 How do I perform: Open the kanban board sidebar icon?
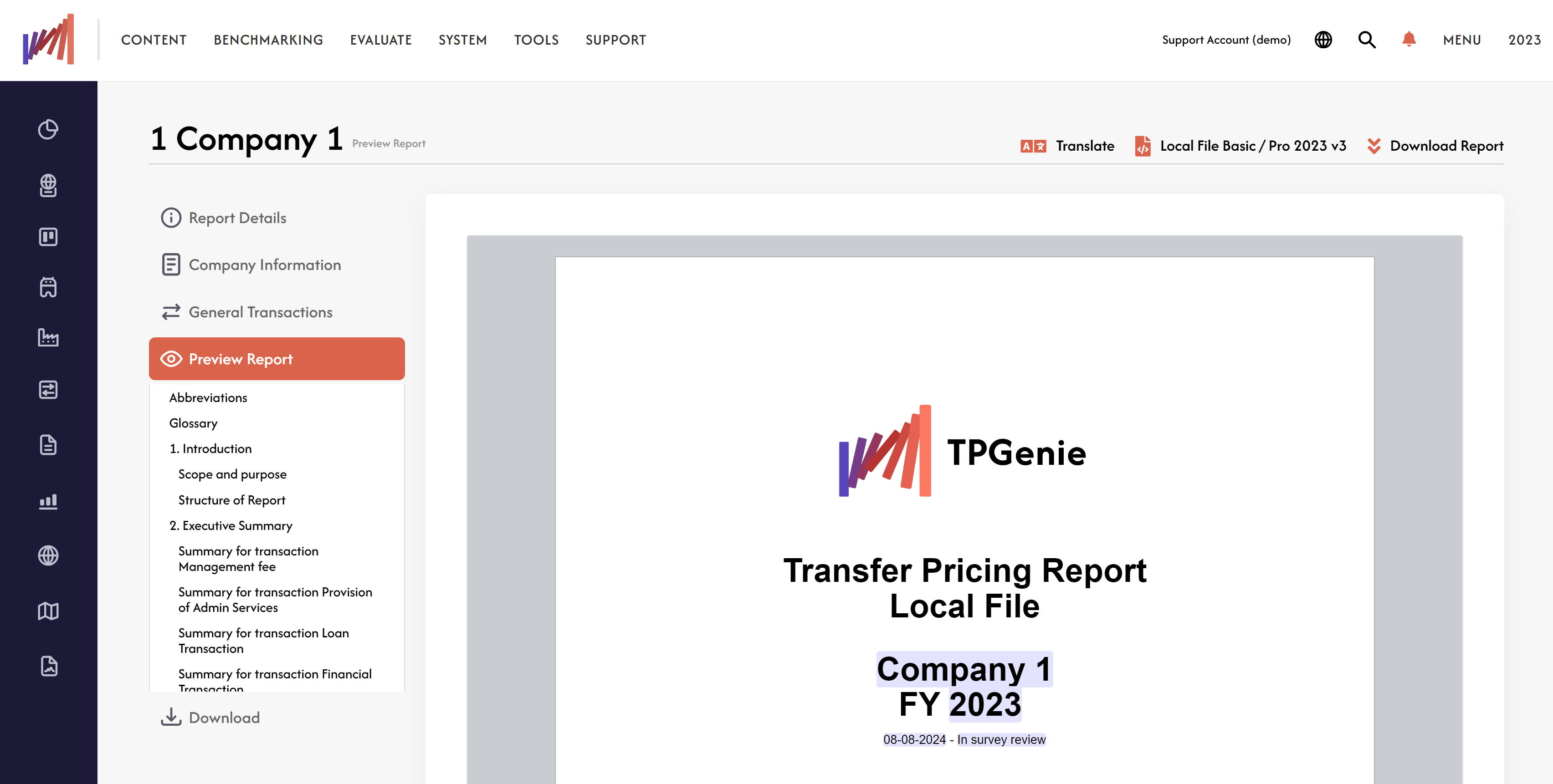tap(48, 237)
